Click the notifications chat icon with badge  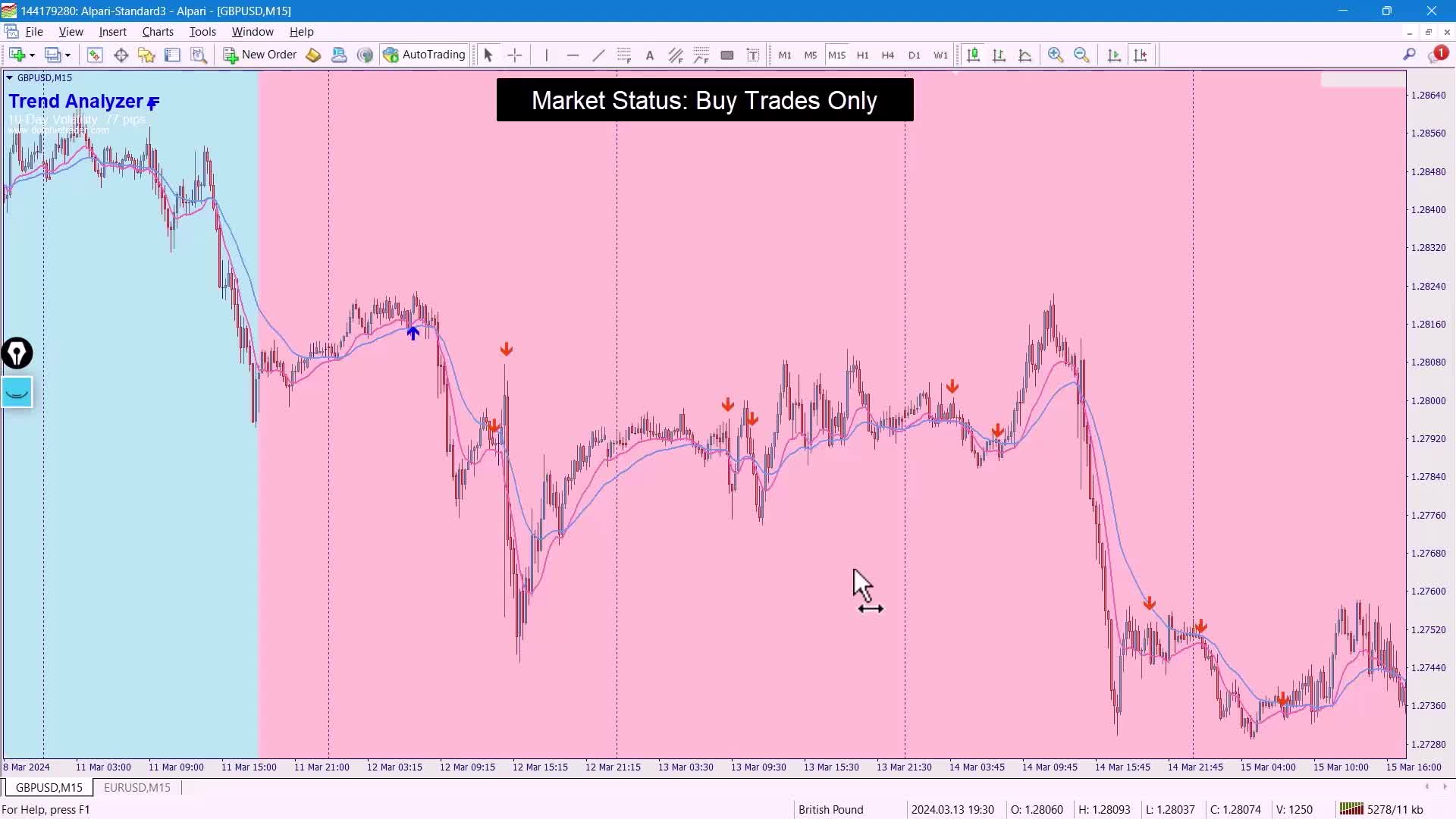[x=1437, y=55]
